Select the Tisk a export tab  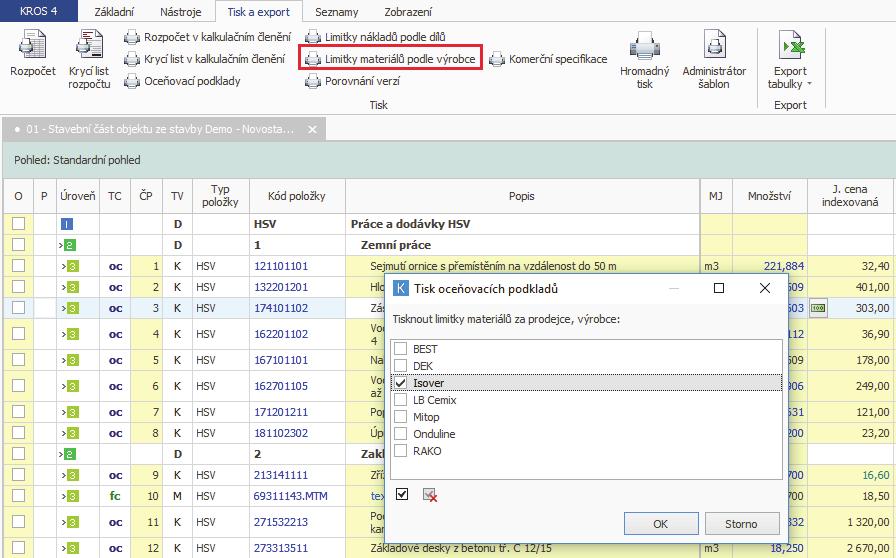click(x=259, y=11)
